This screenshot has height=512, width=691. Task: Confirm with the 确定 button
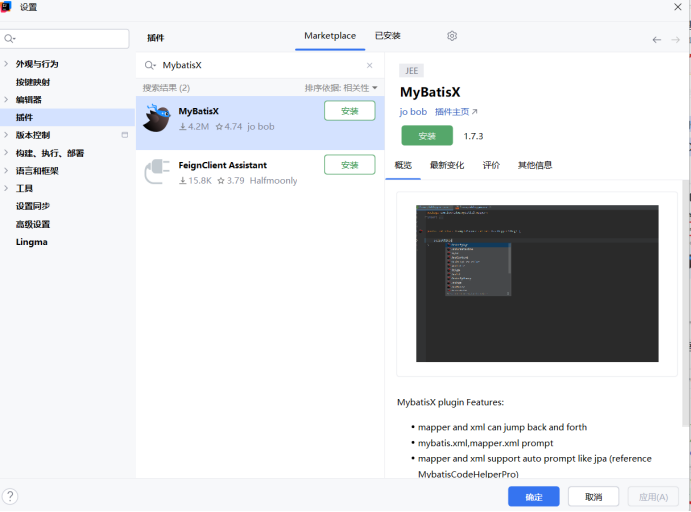pos(534,497)
